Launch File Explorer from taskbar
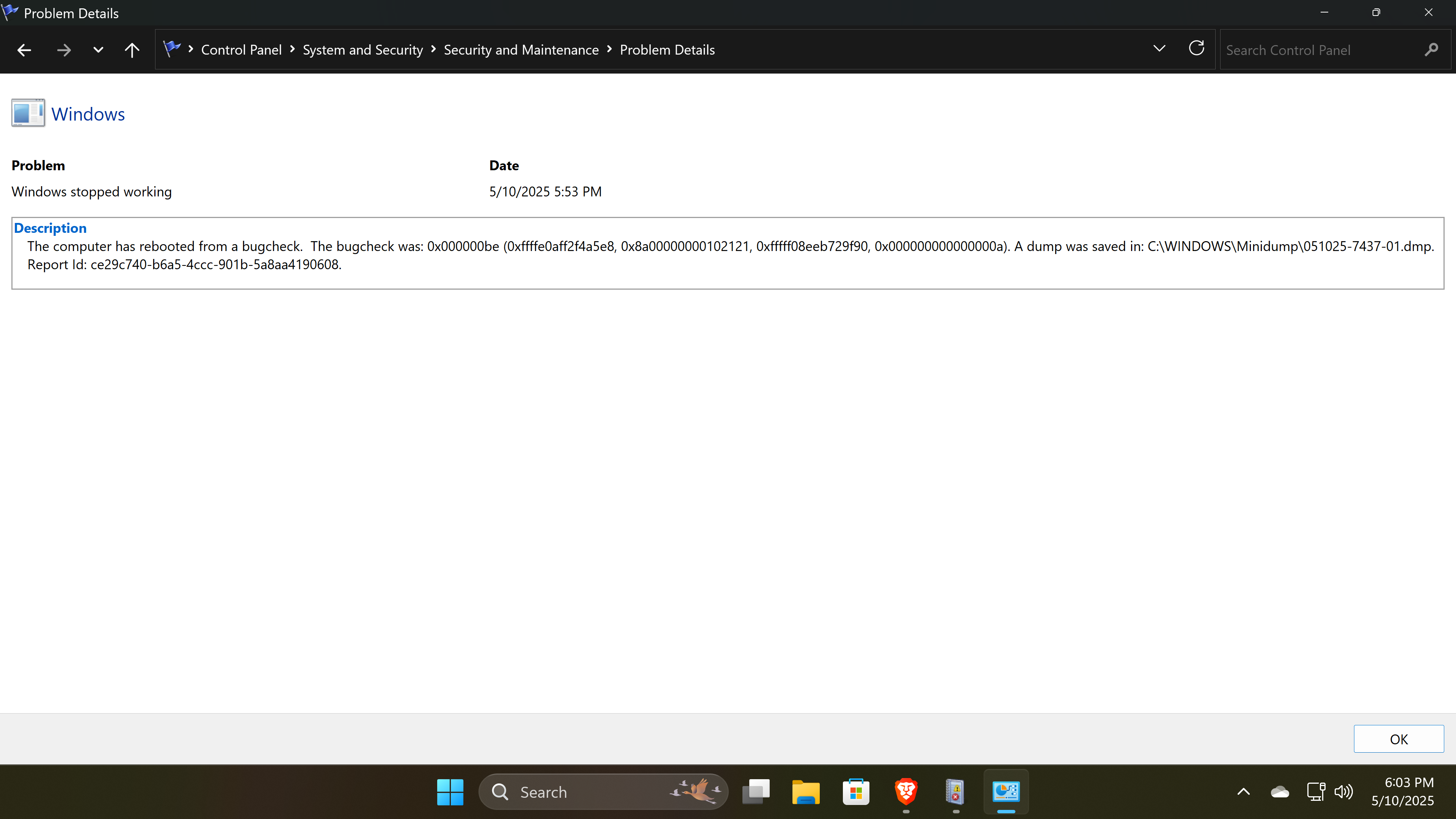Viewport: 1456px width, 819px height. (806, 792)
